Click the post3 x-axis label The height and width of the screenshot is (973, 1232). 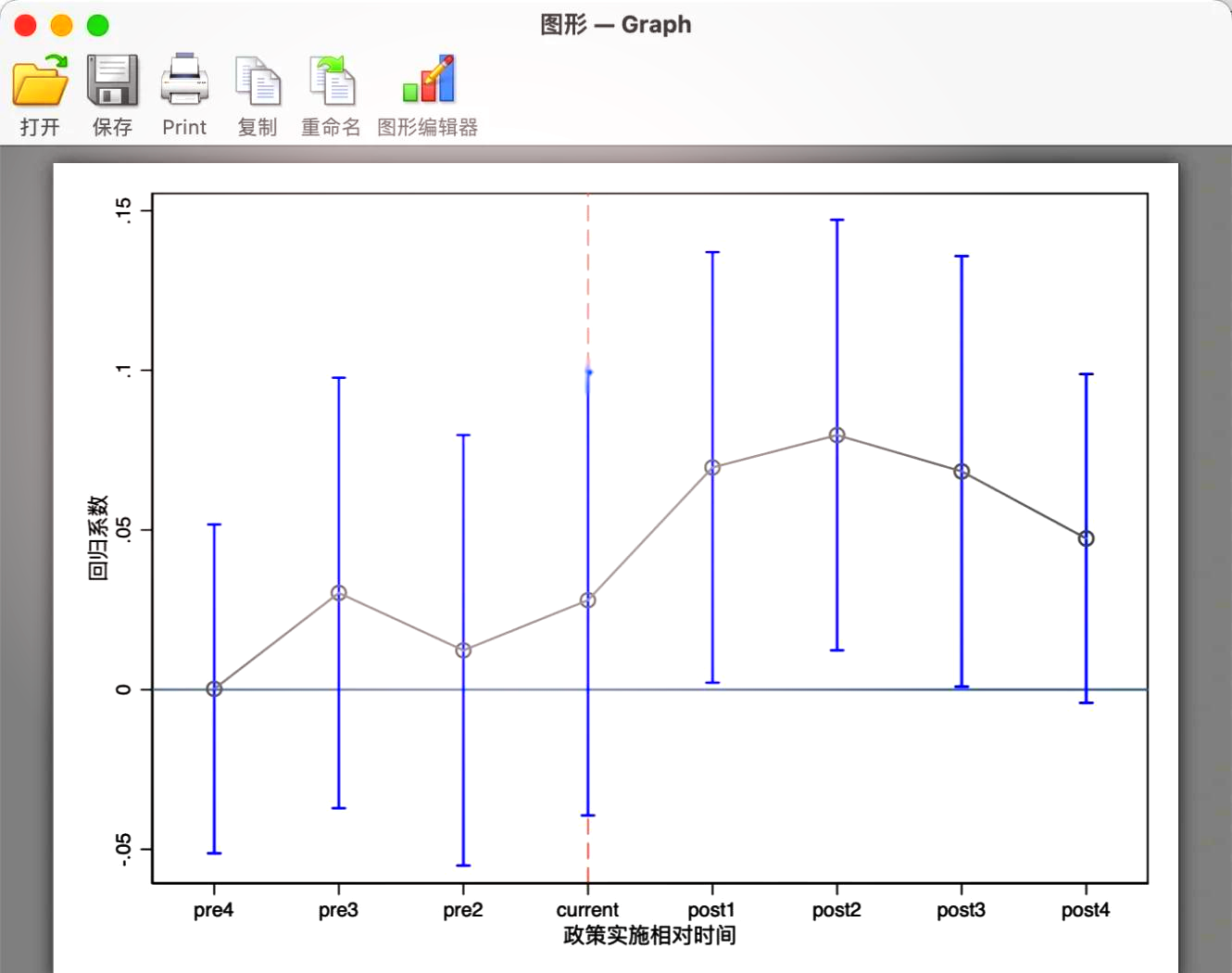tap(961, 910)
